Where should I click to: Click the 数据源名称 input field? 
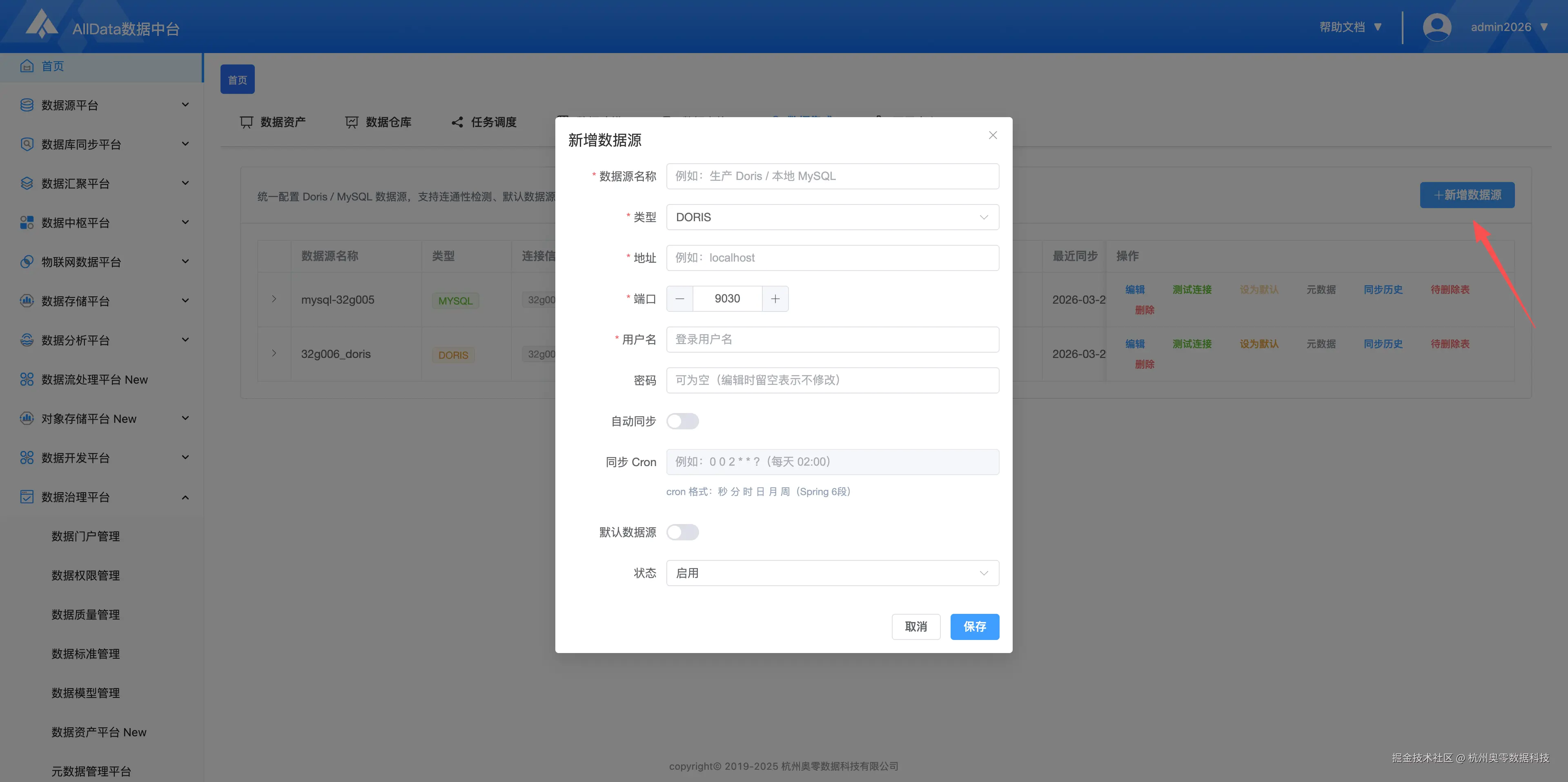pyautogui.click(x=832, y=176)
